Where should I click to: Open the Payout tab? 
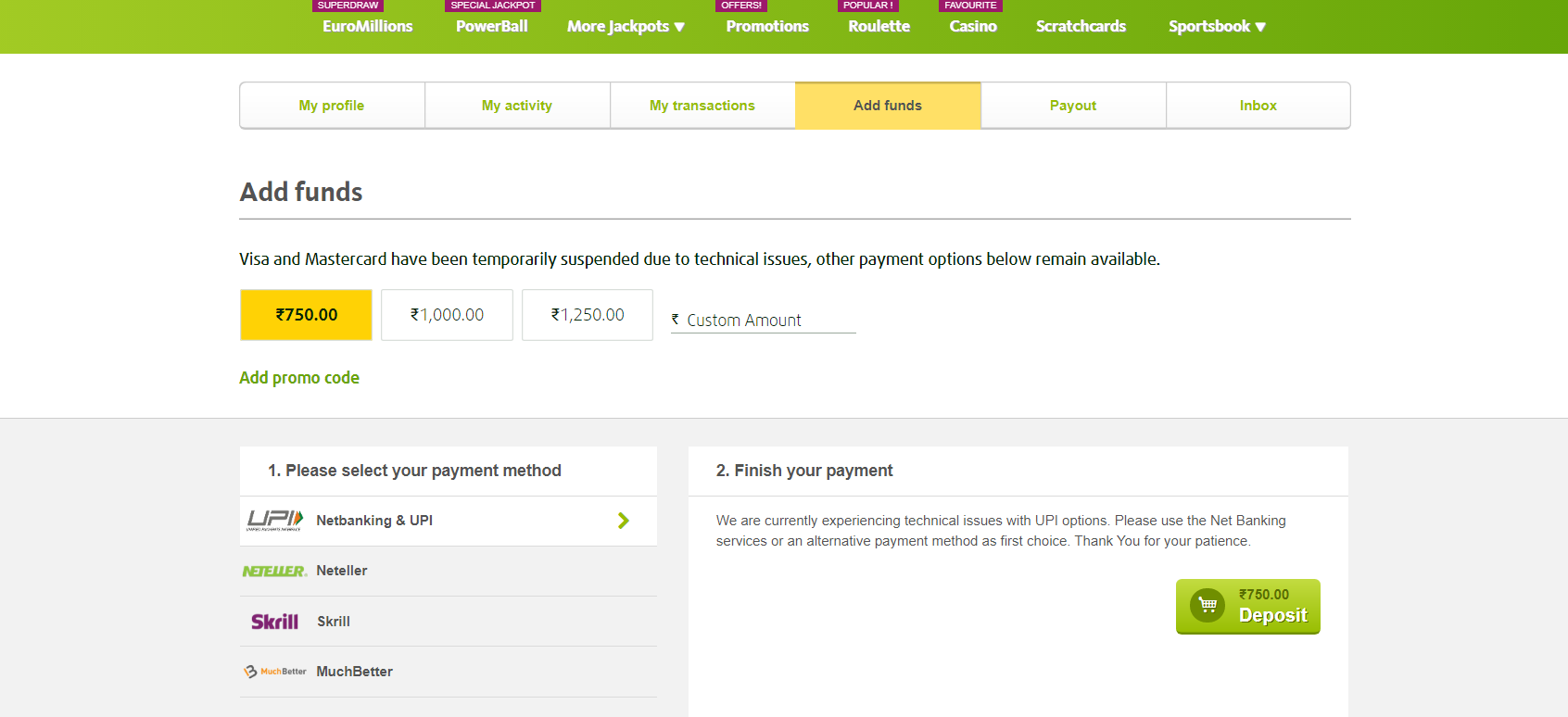[x=1072, y=105]
